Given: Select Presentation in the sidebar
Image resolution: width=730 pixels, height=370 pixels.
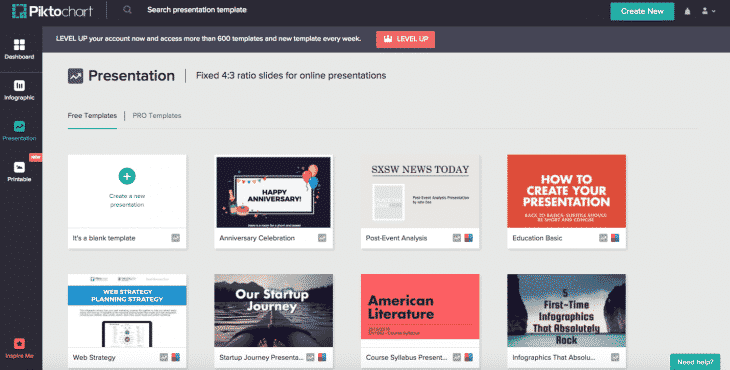Looking at the screenshot, I should point(19,131).
